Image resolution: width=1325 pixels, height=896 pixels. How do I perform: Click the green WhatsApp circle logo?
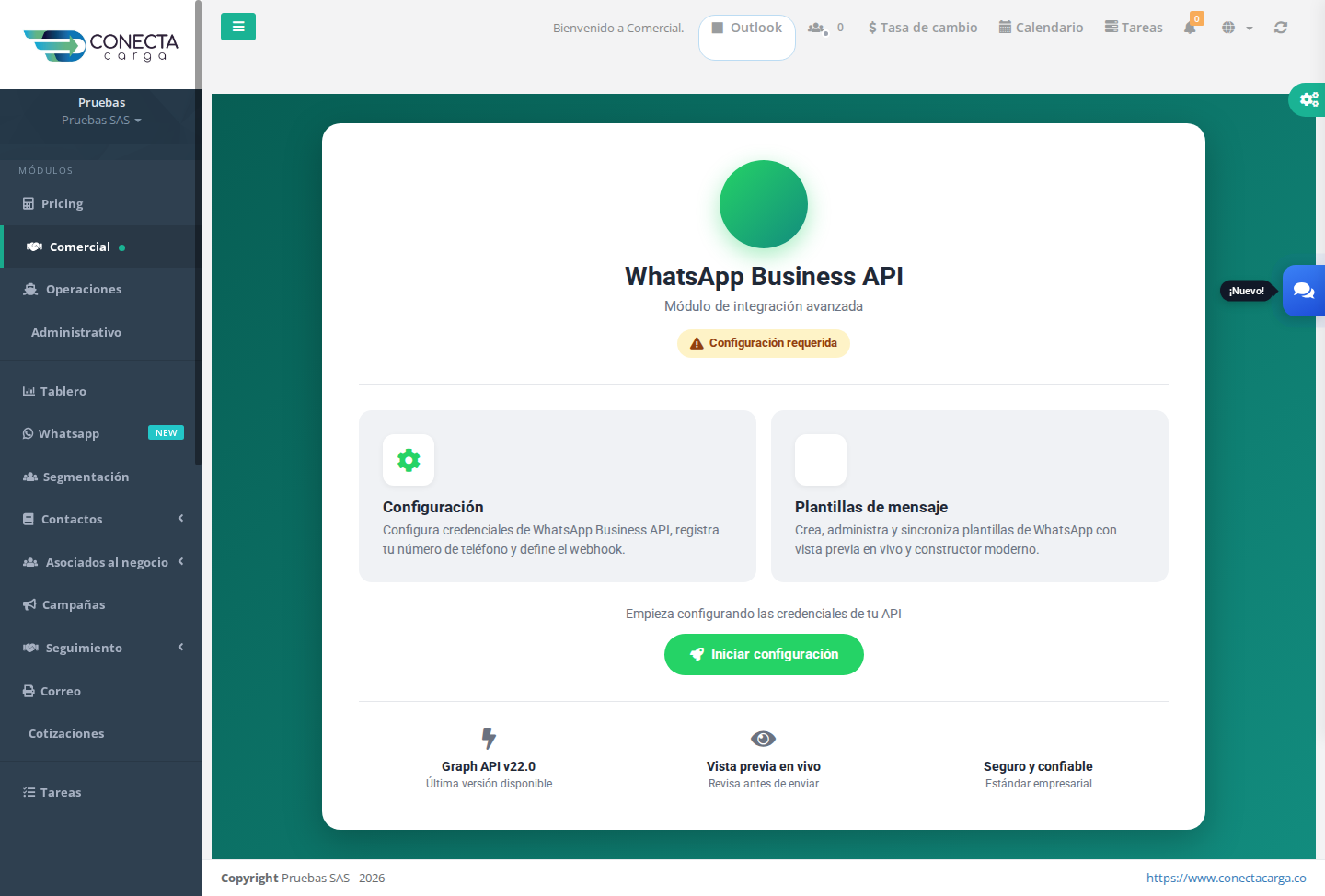[x=764, y=204]
